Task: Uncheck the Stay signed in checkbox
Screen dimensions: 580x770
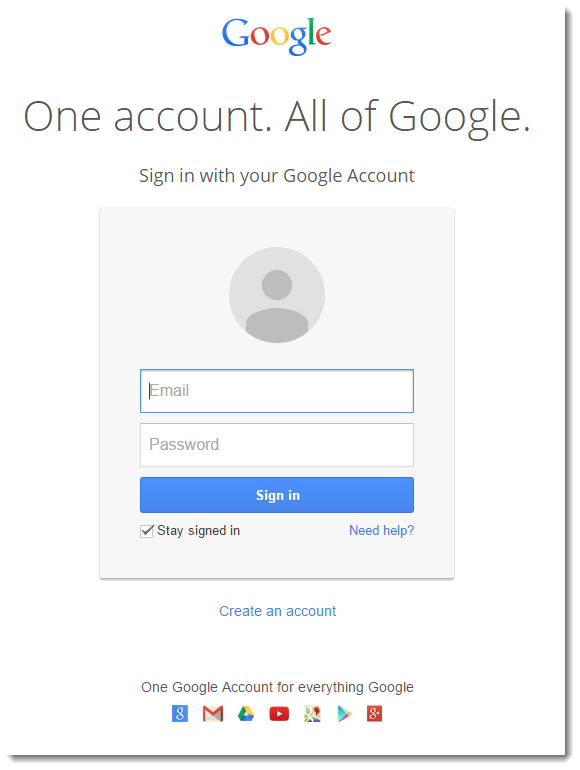Action: [x=146, y=531]
